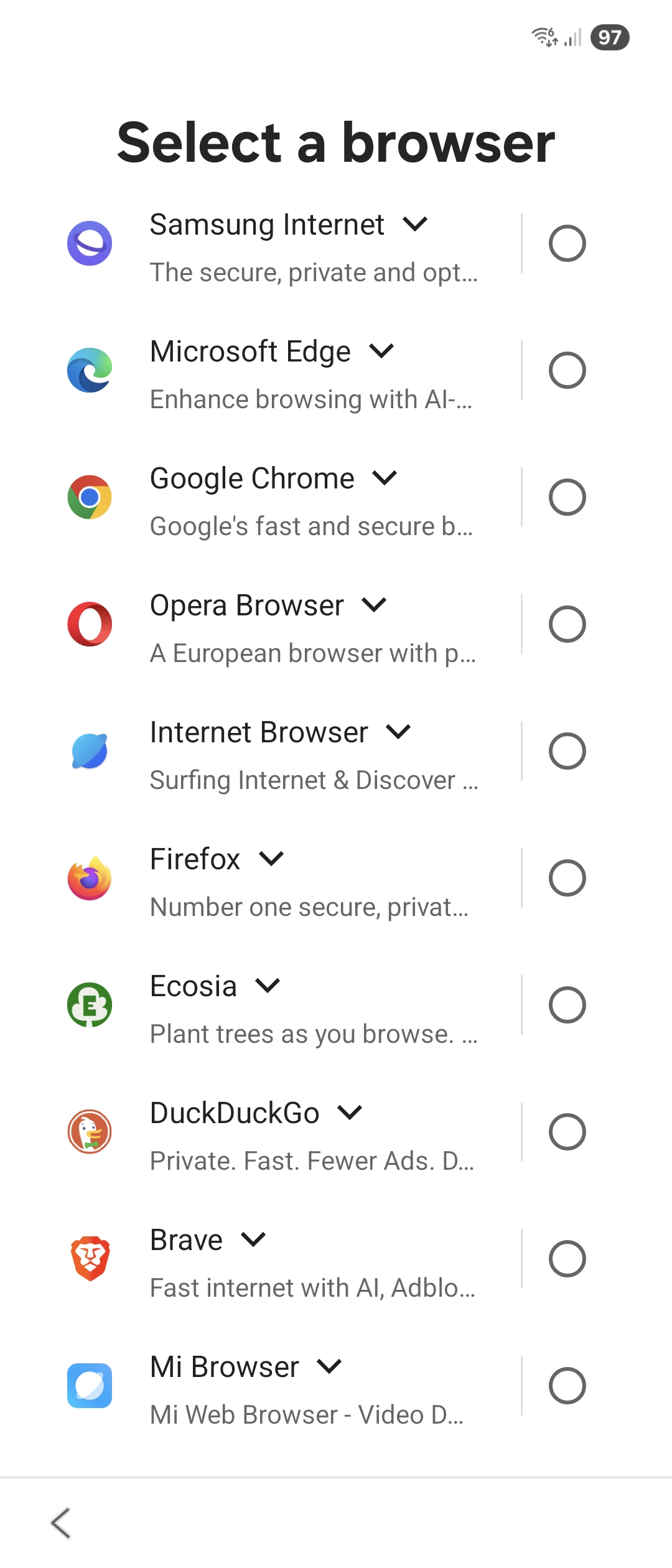
Task: Tap the Internet Browser title text
Action: point(259,732)
